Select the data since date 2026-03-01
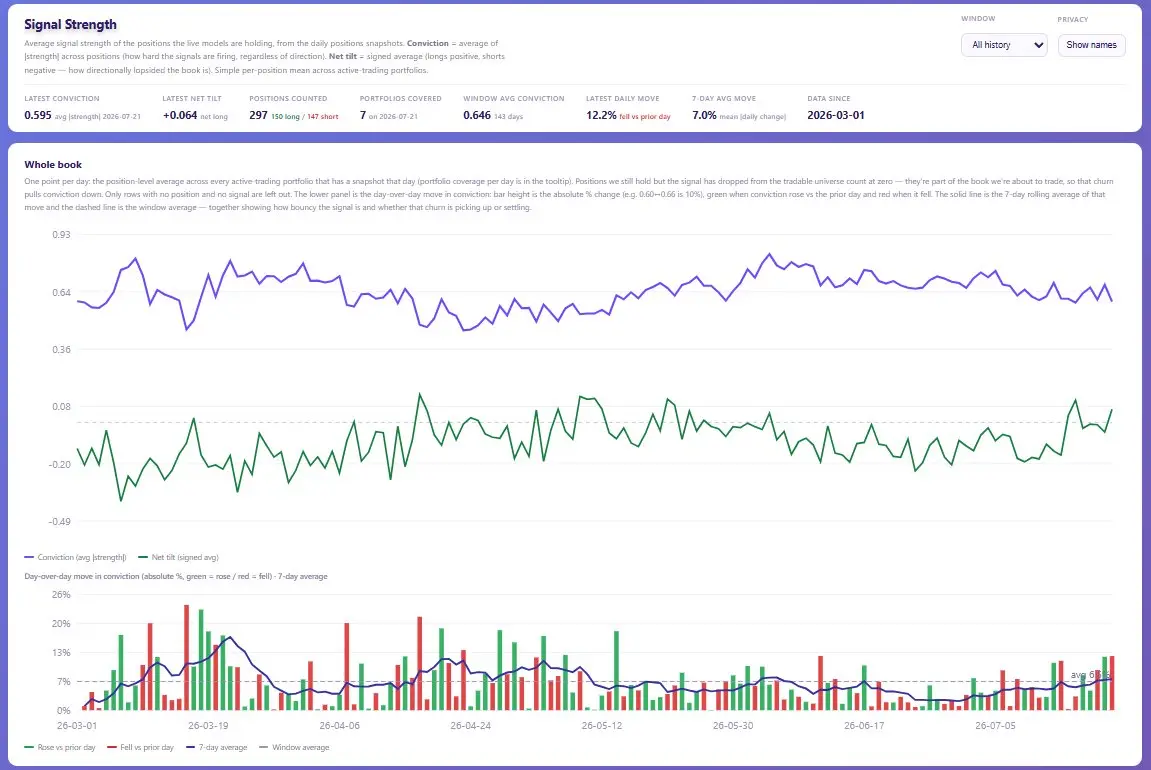This screenshot has width=1151, height=770. pos(836,115)
